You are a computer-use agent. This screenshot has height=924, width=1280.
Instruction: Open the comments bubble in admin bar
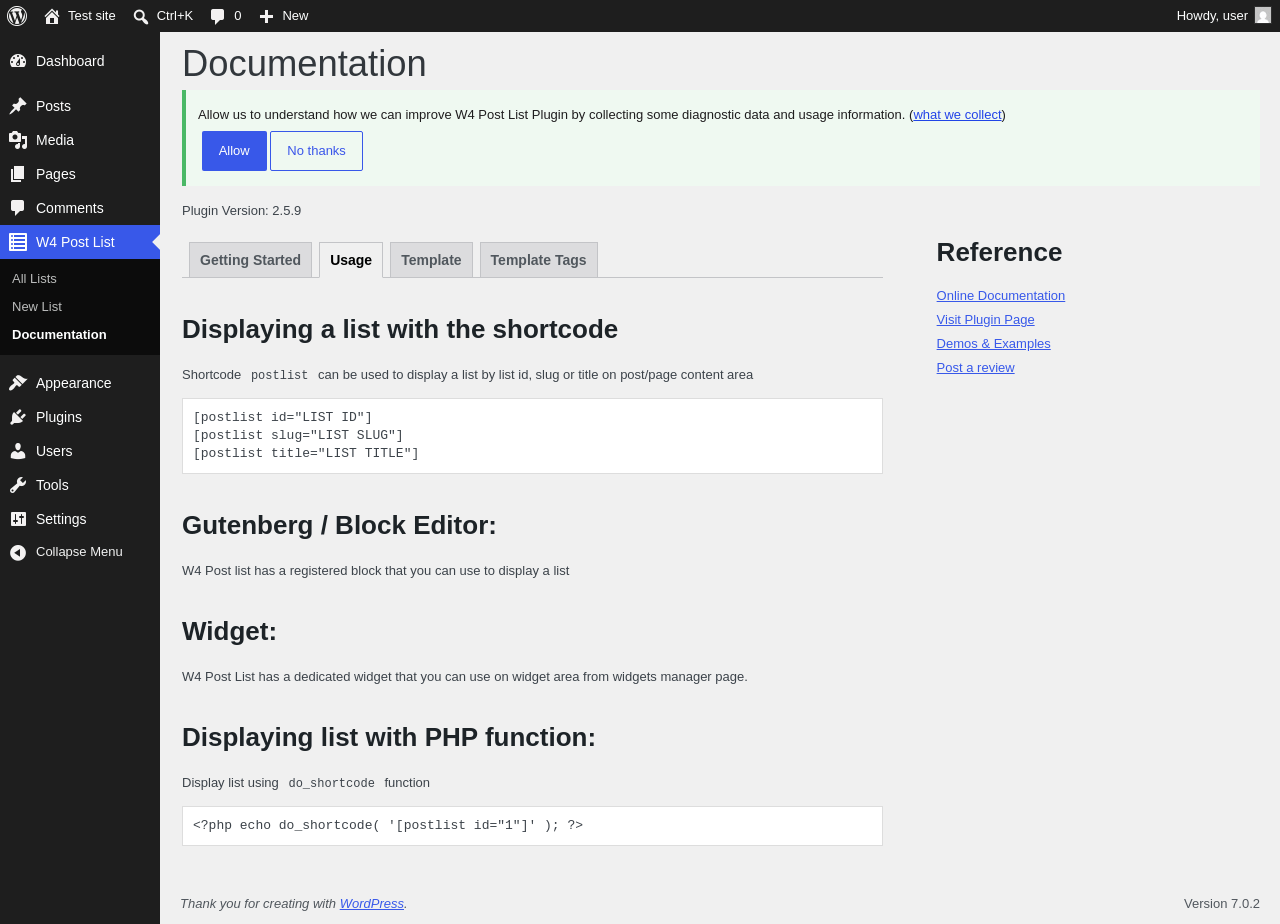click(218, 16)
